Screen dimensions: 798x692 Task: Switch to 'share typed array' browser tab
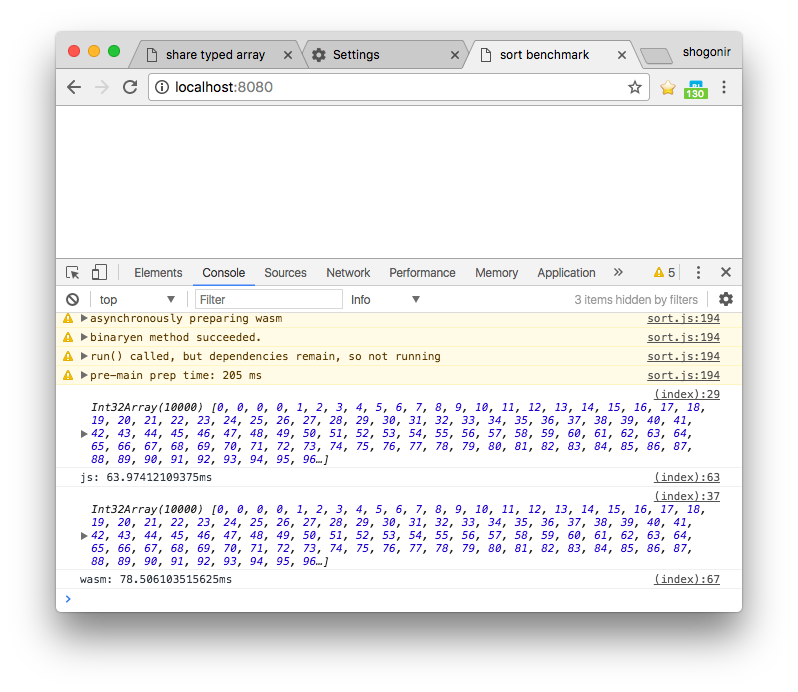click(x=214, y=54)
